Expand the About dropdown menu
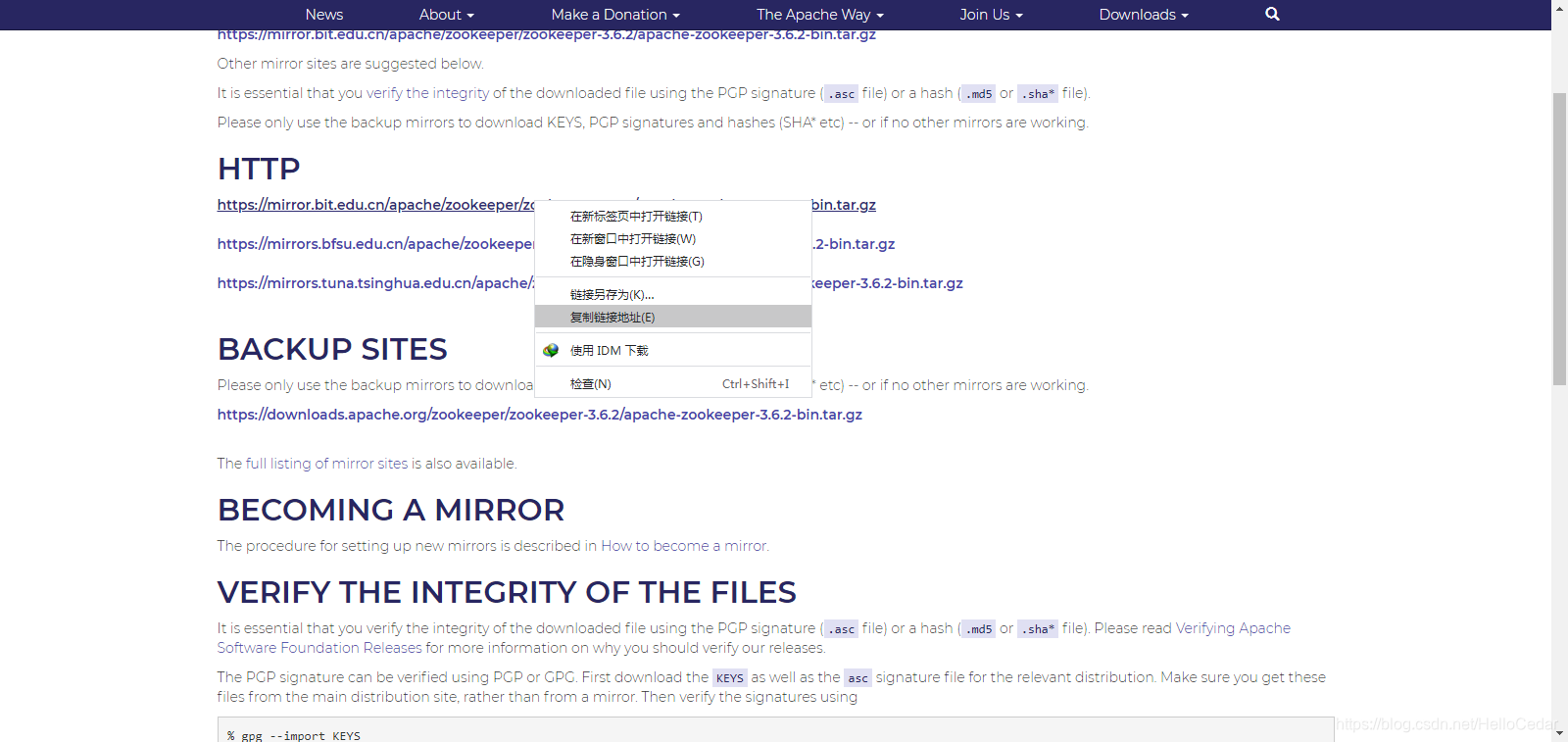 [x=447, y=15]
